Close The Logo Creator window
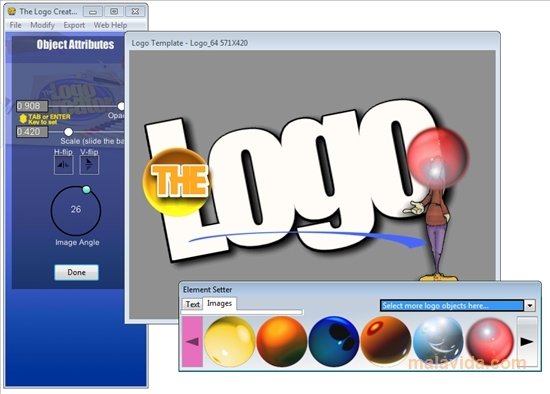Viewport: 550px width, 394px height. coord(135,12)
